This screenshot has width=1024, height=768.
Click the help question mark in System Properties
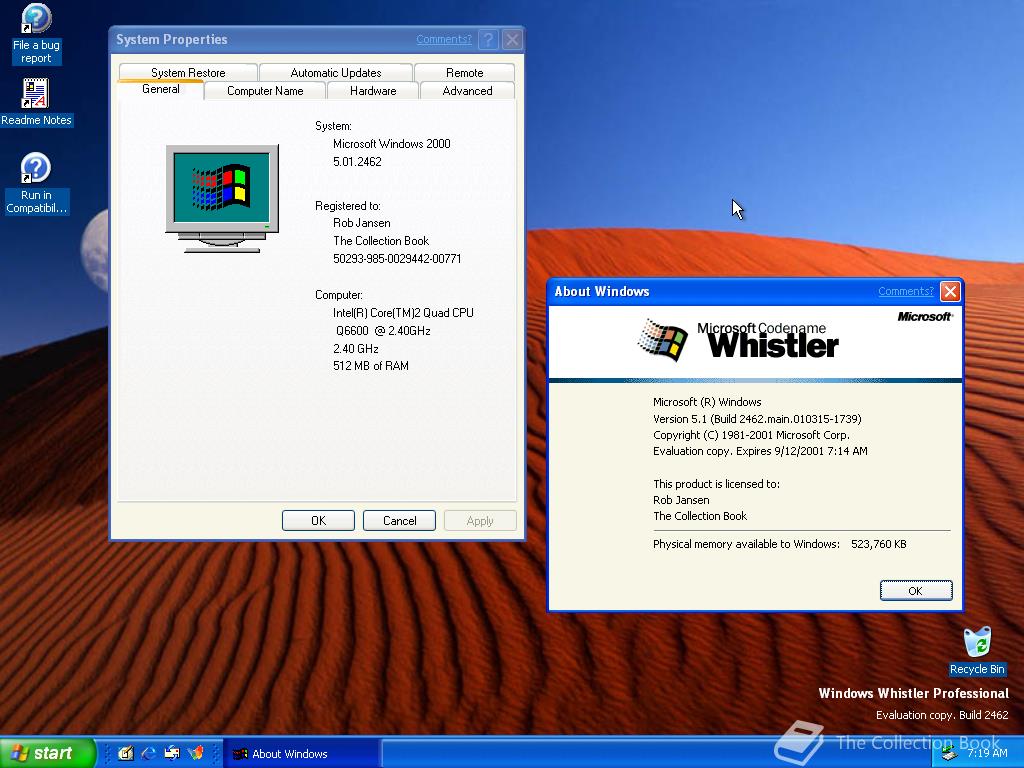(488, 39)
